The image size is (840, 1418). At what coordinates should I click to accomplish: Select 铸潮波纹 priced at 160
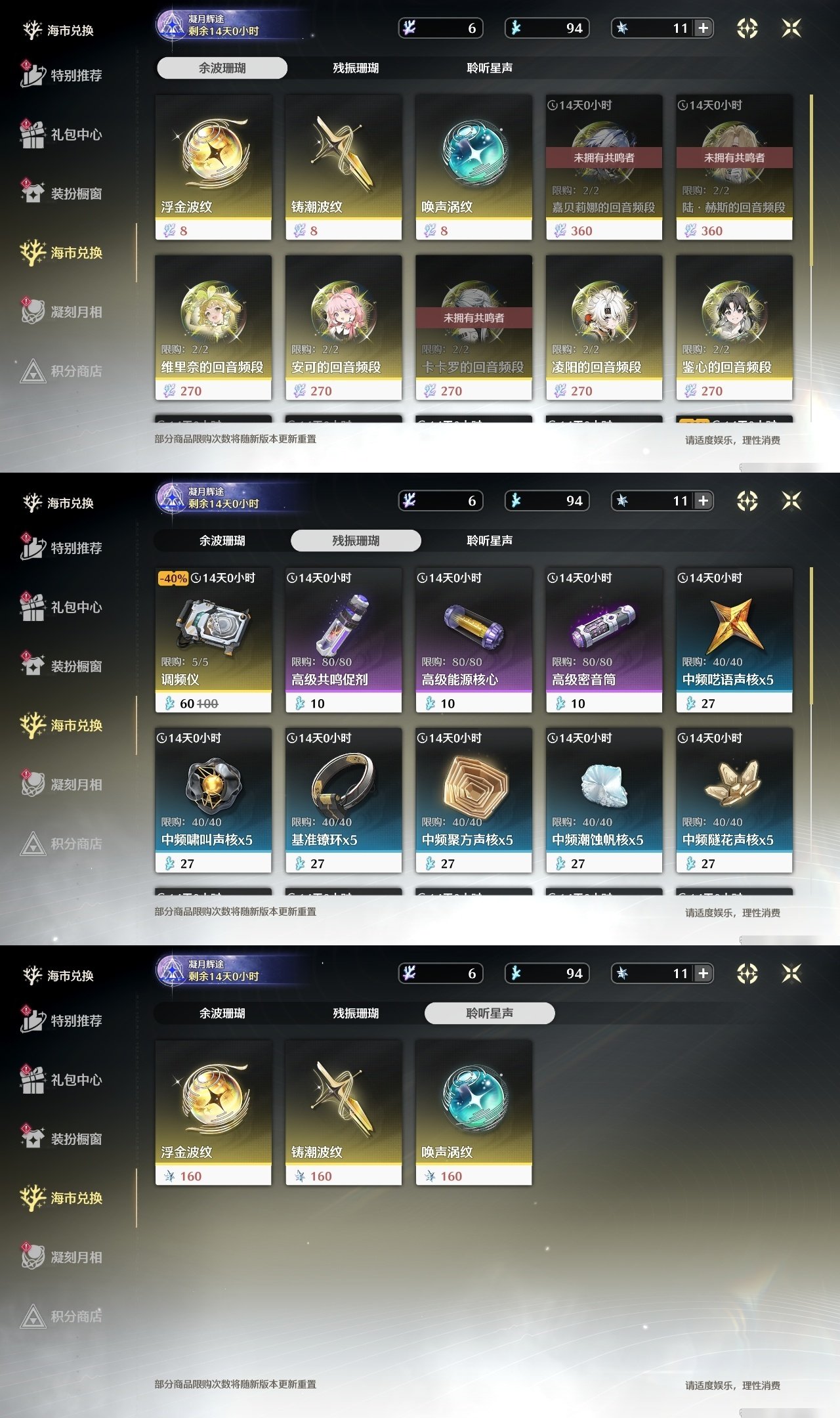(x=343, y=1113)
